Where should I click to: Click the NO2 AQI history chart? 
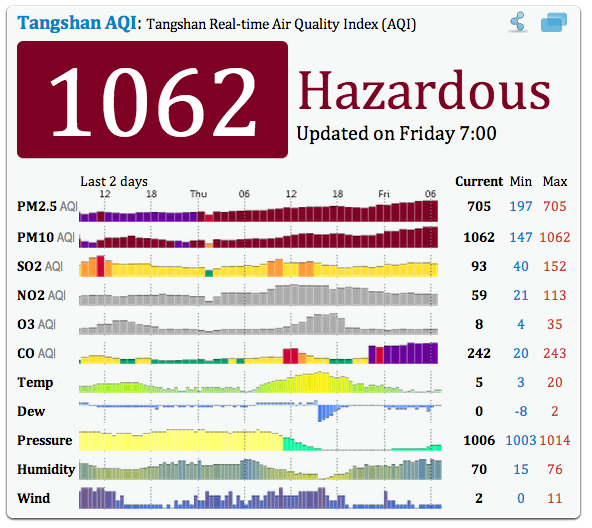pos(259,295)
